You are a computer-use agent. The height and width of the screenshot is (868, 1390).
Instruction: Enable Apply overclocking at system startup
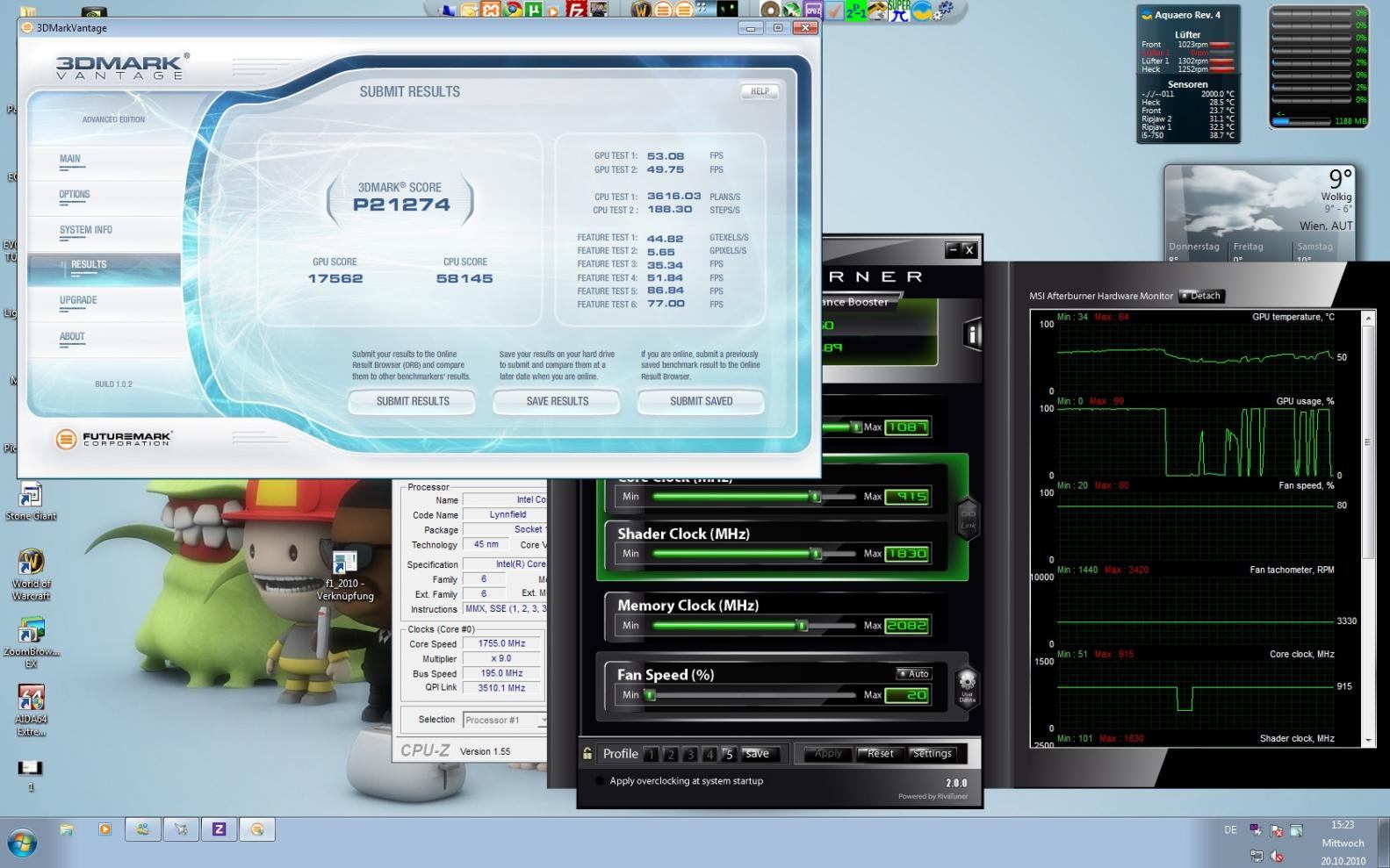[600, 781]
